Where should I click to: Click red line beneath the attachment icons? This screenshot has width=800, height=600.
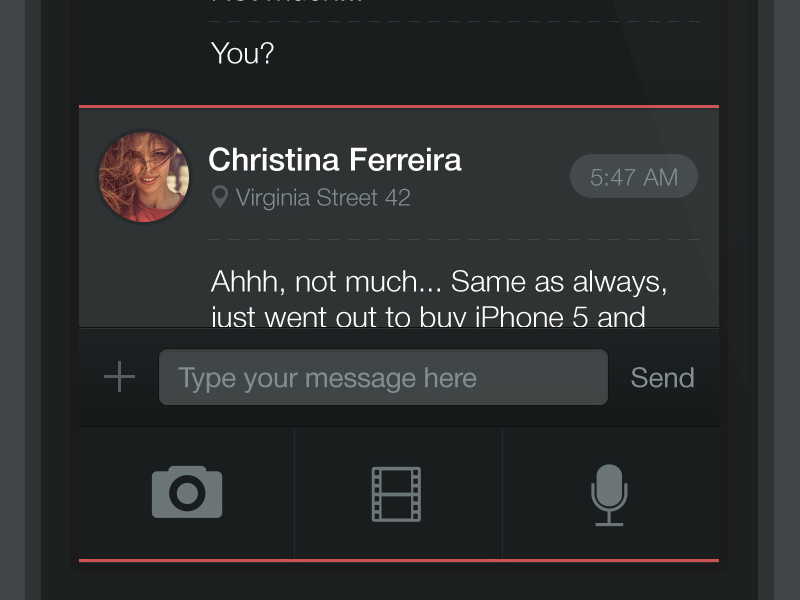click(x=399, y=561)
